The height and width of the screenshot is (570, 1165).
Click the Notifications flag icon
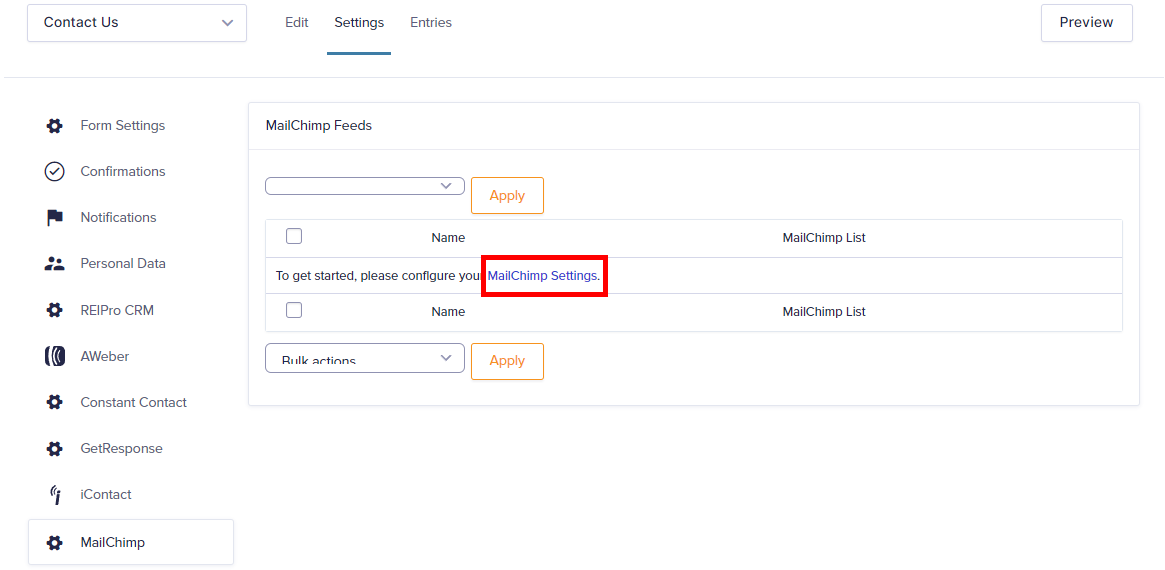(54, 218)
